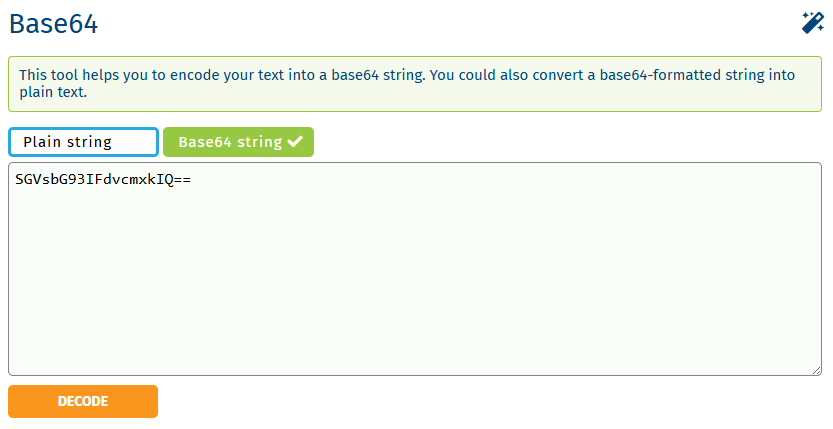Grab the corner grip of the textarea
The image size is (833, 429).
coord(816,370)
